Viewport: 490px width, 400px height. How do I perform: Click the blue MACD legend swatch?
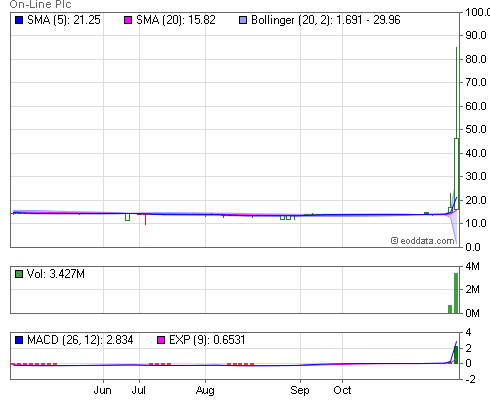pos(19,340)
